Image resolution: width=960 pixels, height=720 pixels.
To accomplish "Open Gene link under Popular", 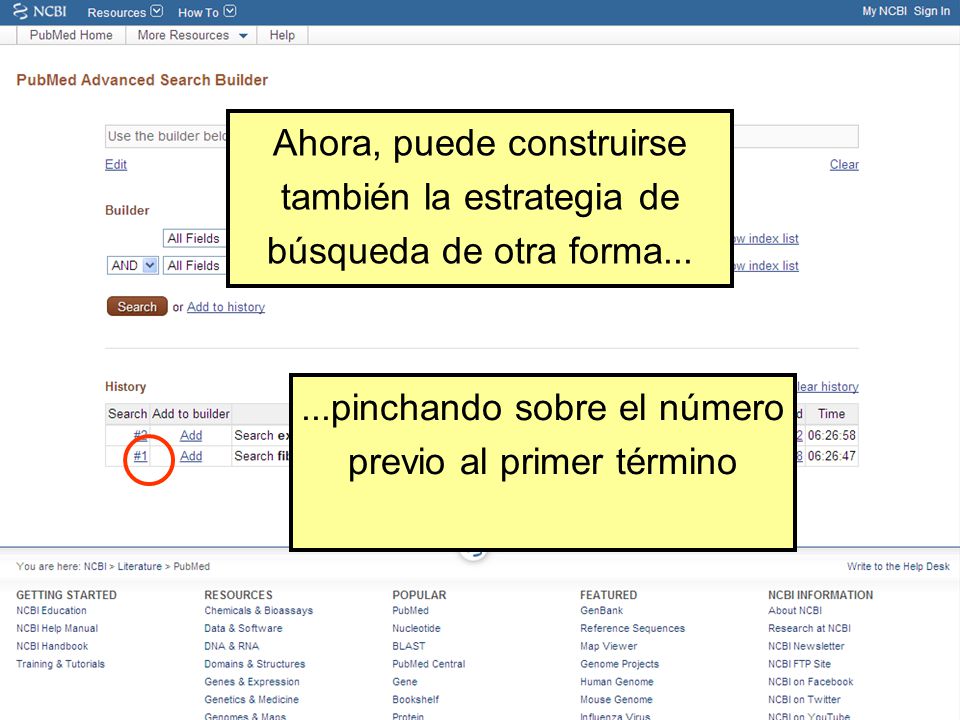I will click(x=405, y=681).
